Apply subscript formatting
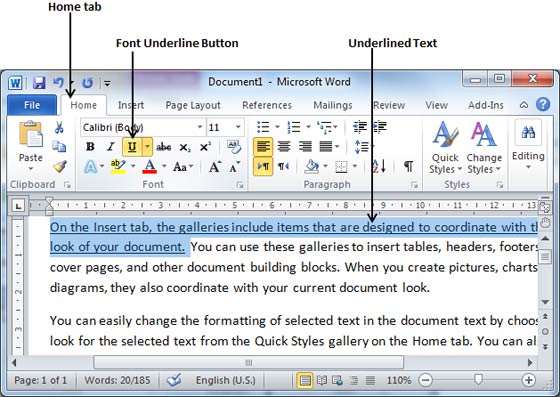 click(x=185, y=147)
